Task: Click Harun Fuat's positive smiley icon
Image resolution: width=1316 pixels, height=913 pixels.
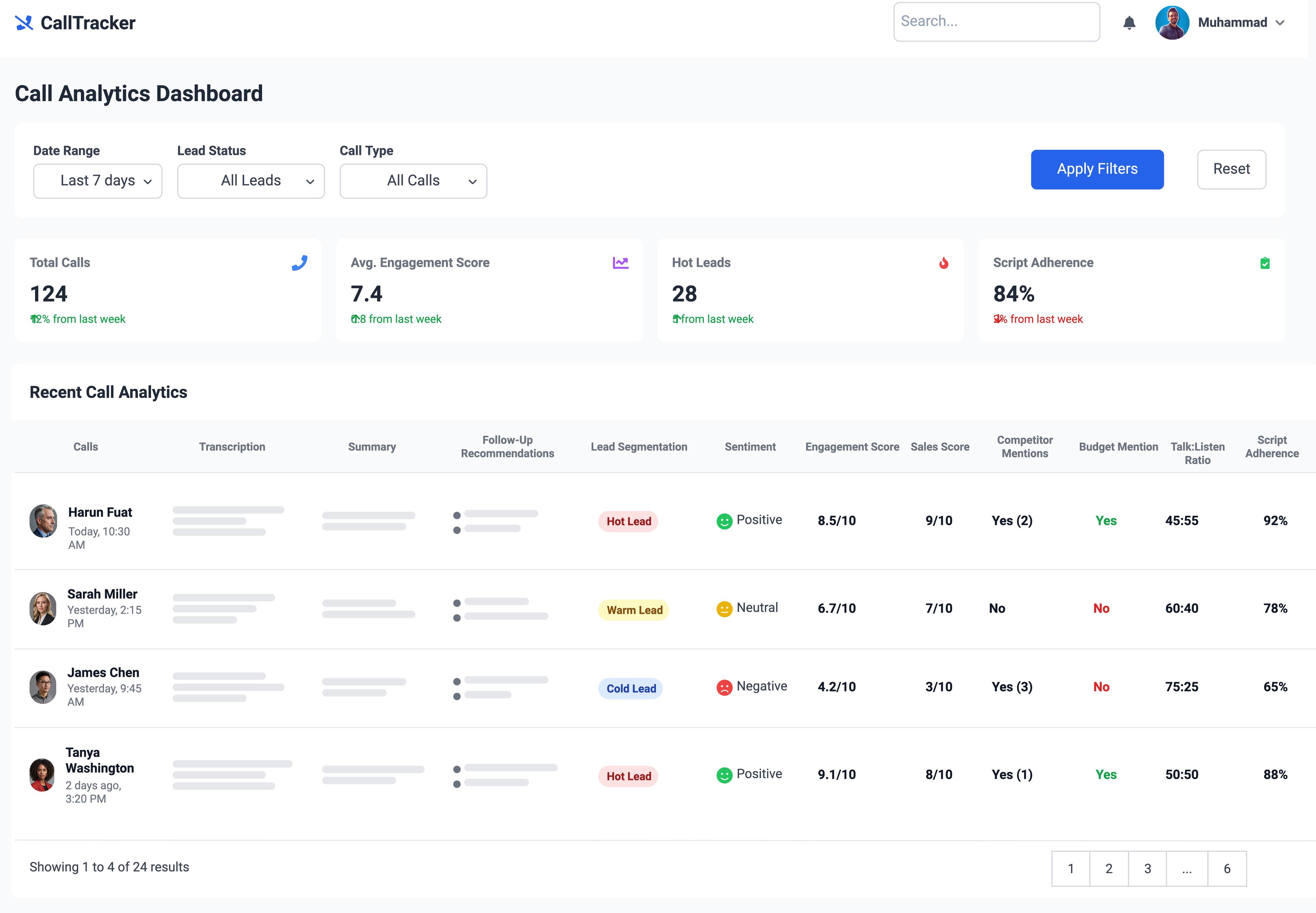Action: [724, 521]
